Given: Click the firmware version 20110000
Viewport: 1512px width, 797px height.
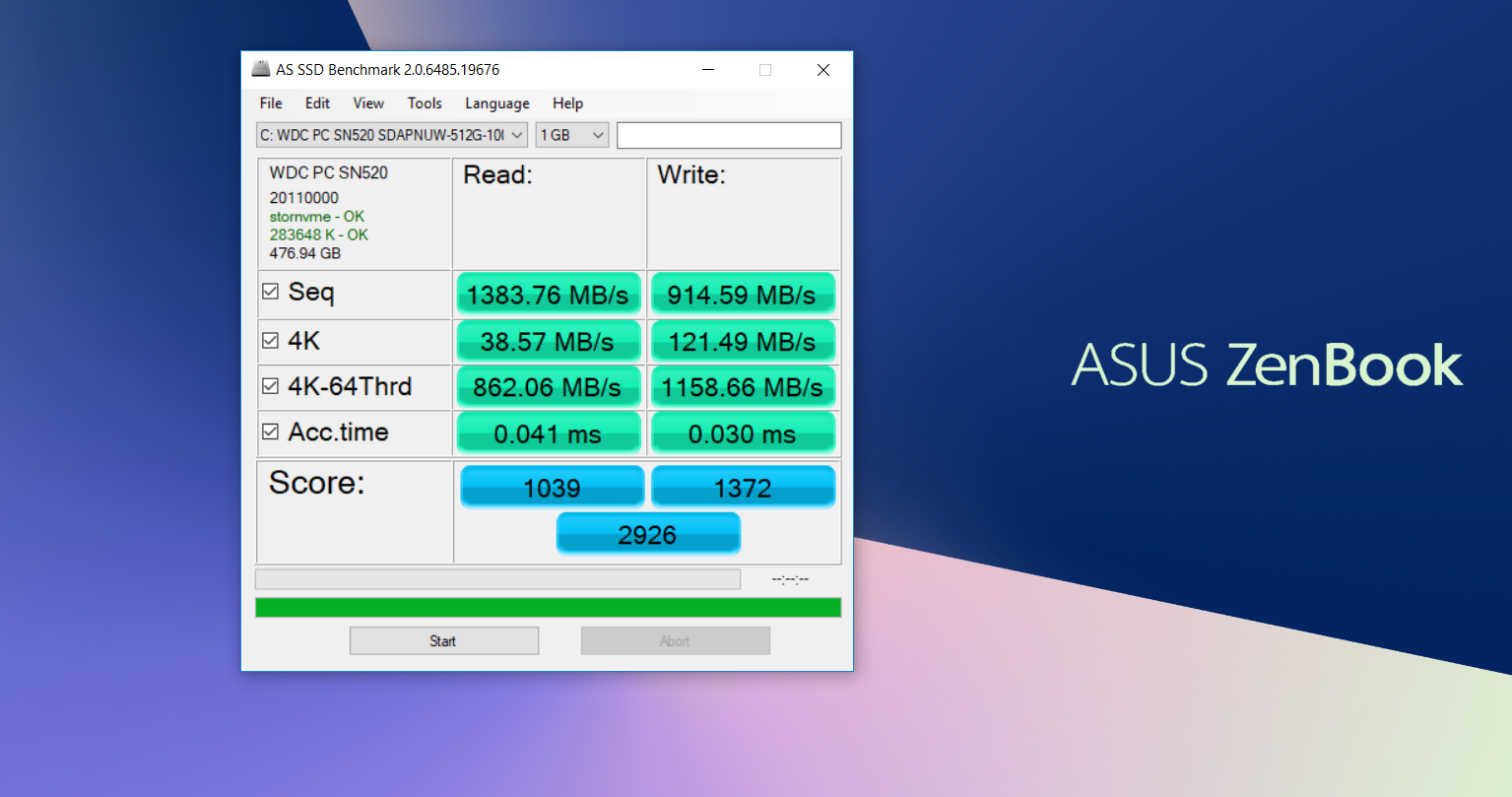Looking at the screenshot, I should pyautogui.click(x=304, y=198).
